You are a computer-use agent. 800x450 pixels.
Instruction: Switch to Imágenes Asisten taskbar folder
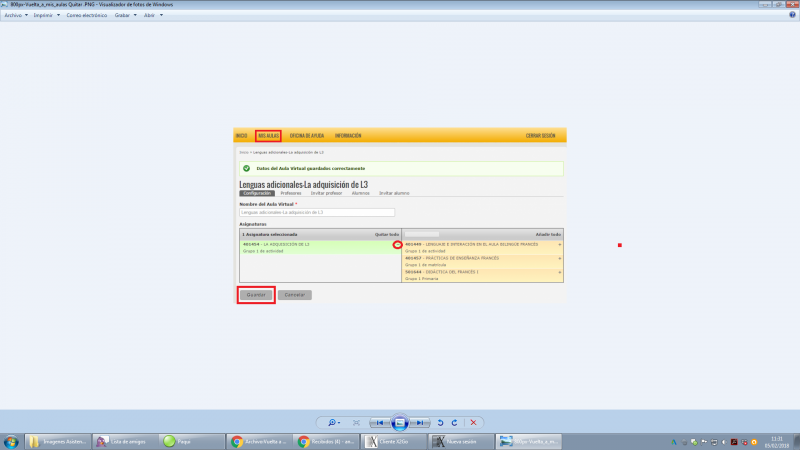point(57,441)
